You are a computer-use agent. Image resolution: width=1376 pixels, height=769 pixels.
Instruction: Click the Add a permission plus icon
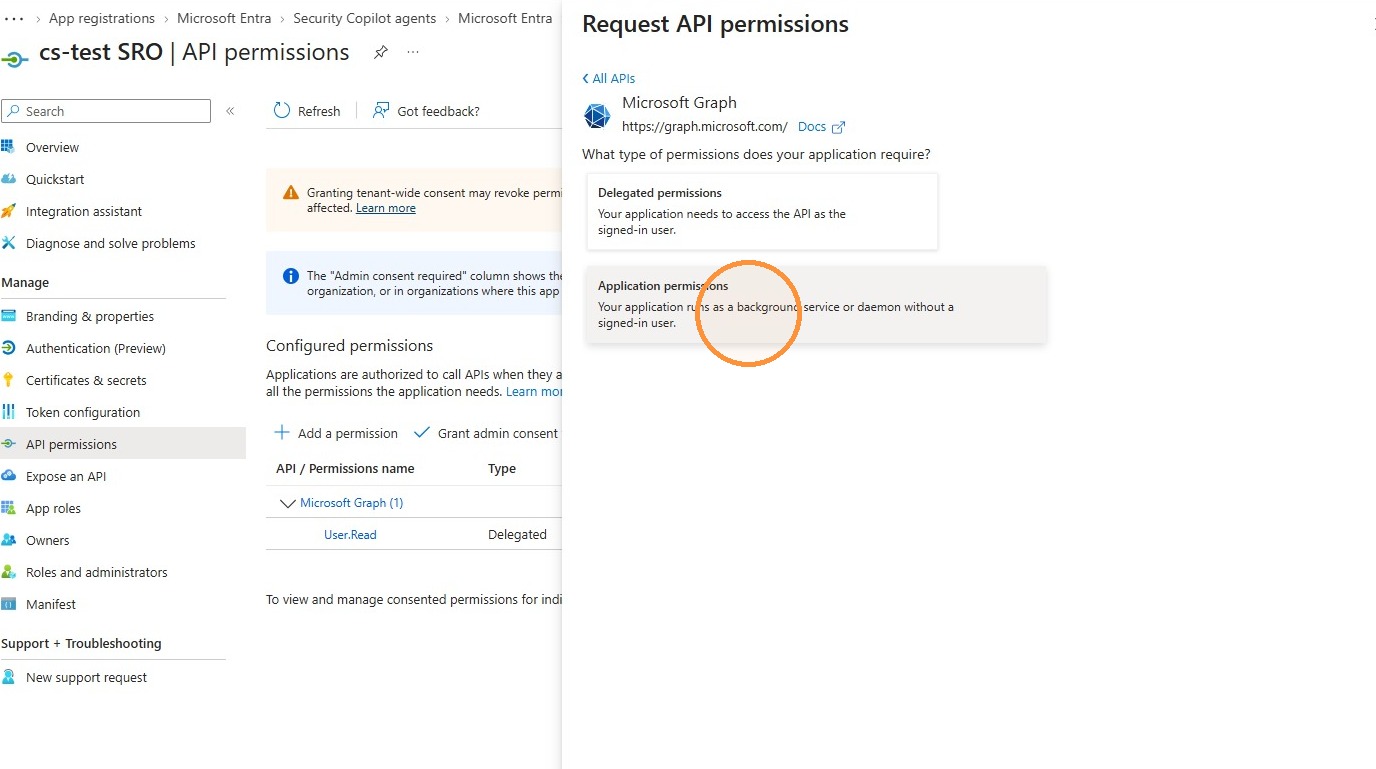point(282,433)
